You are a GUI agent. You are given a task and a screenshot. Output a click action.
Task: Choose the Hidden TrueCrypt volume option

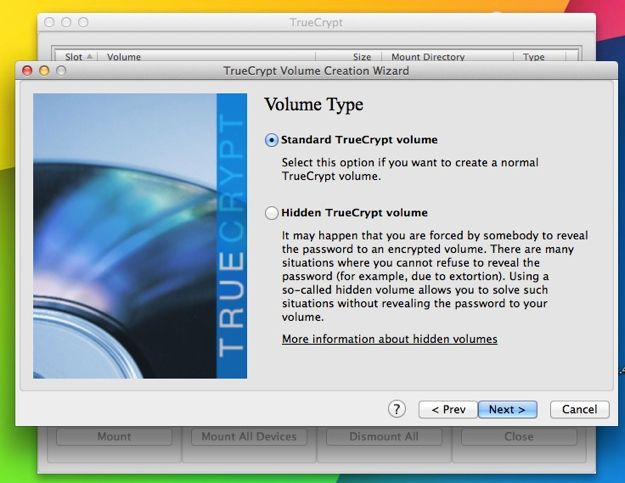coord(271,213)
